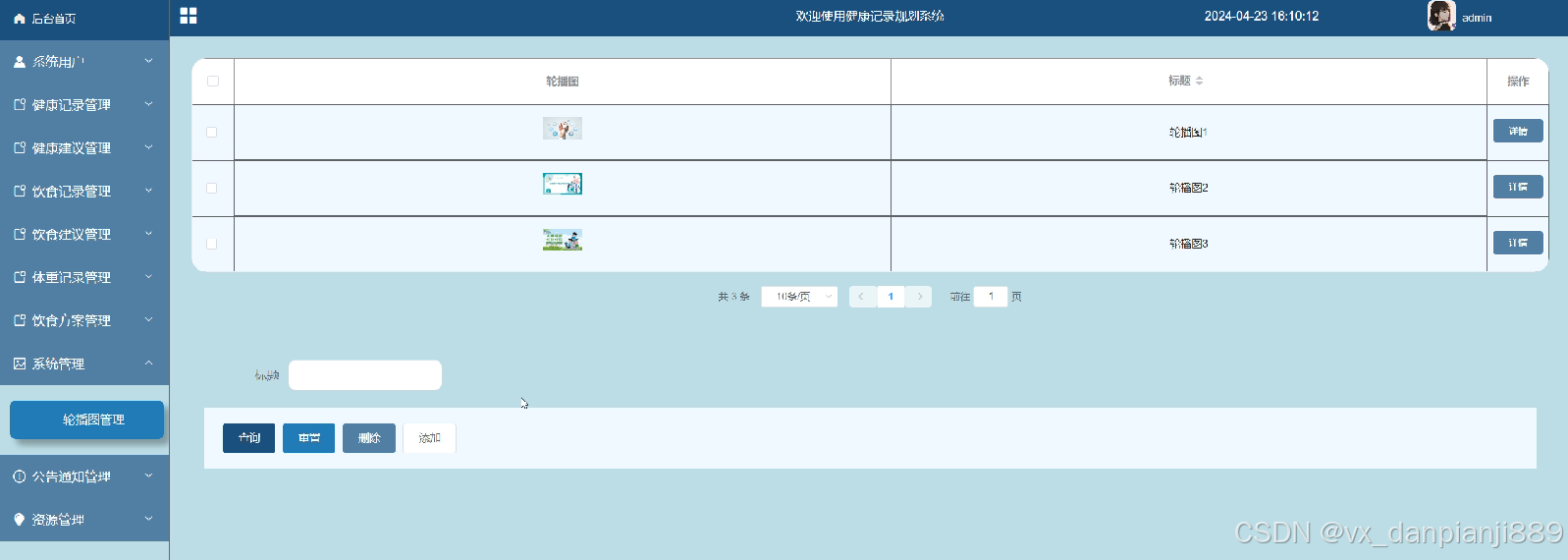
Task: Expand the 体重记录管理 menu chevron
Action: pyautogui.click(x=149, y=277)
